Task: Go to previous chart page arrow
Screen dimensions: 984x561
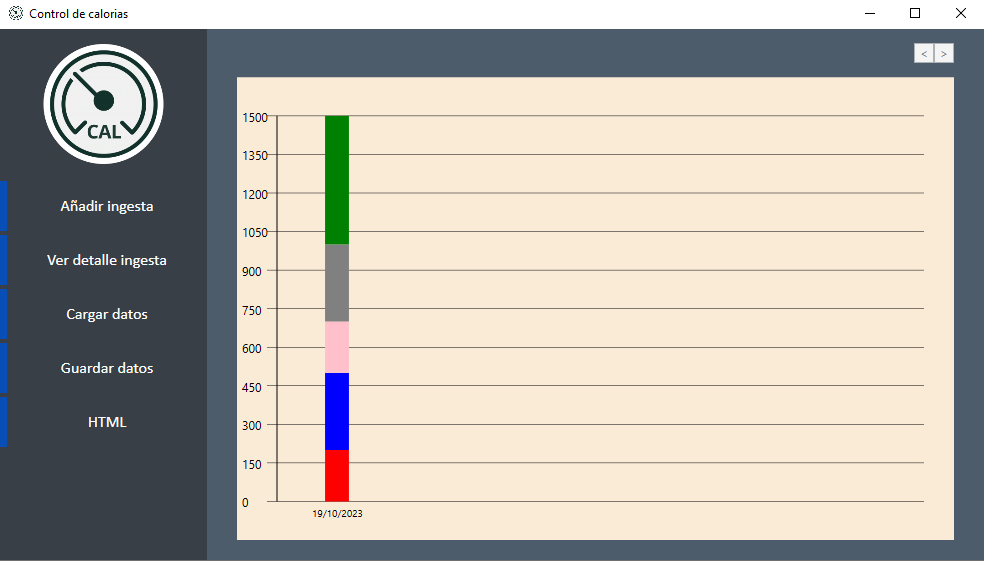Action: tap(924, 53)
